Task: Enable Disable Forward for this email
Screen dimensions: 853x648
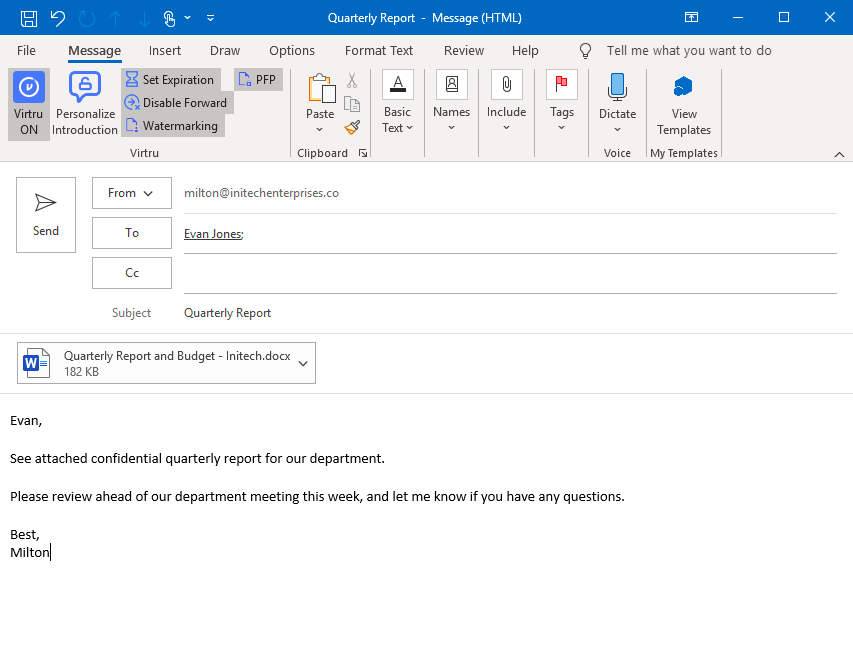Action: [x=177, y=102]
